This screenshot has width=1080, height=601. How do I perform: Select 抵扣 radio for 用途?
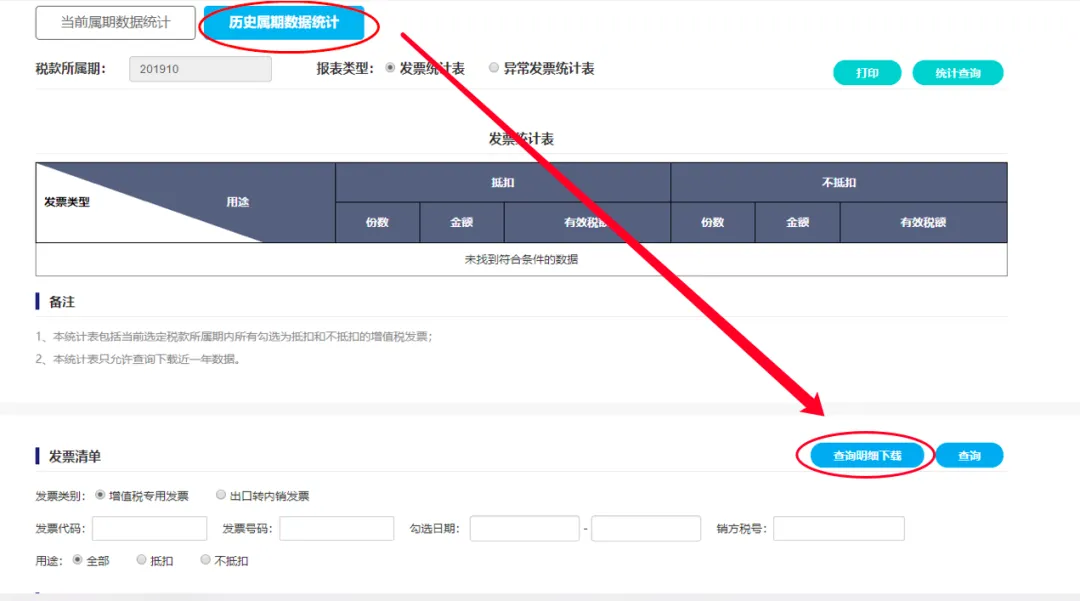point(141,560)
